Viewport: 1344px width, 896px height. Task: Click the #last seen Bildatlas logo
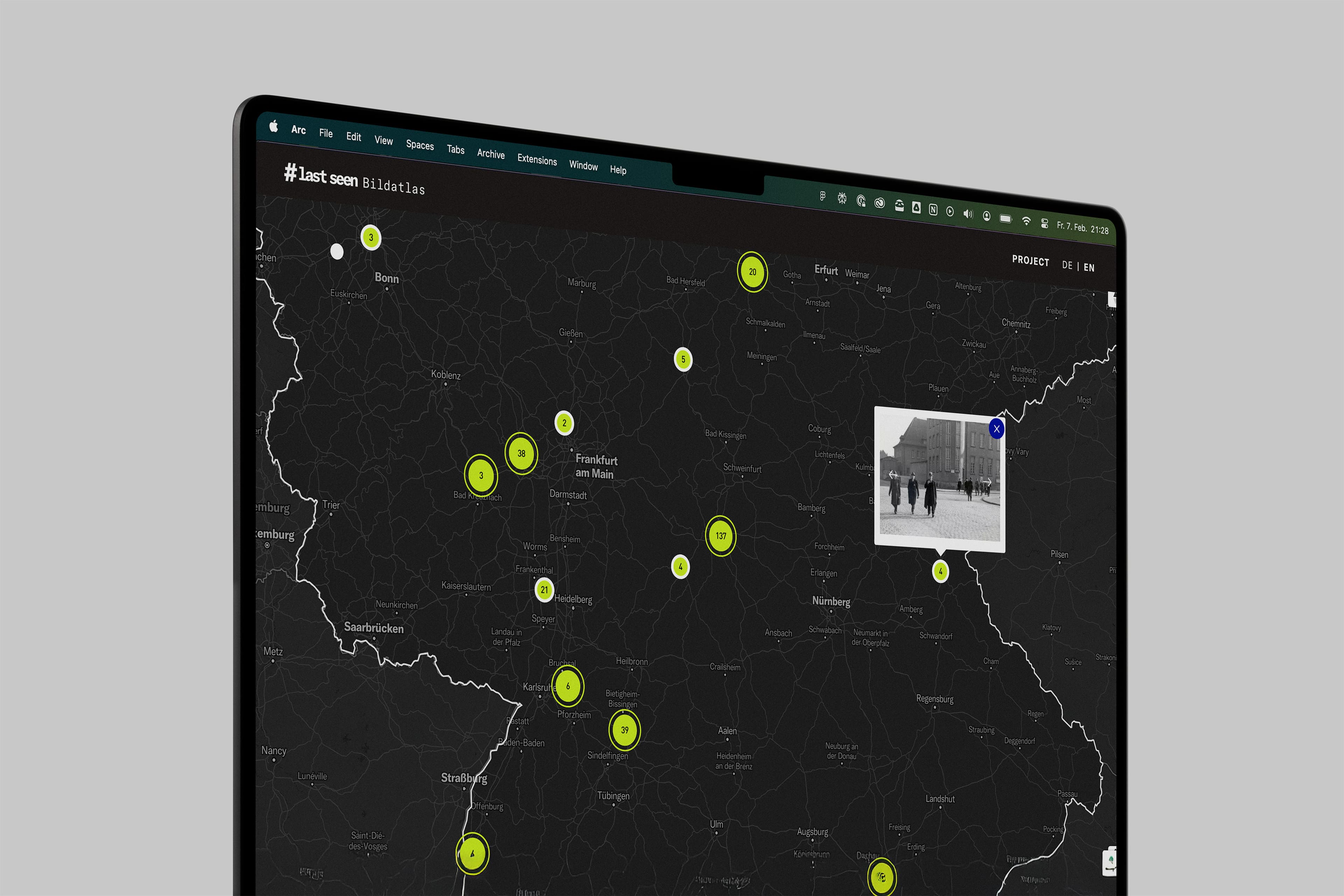(x=354, y=180)
